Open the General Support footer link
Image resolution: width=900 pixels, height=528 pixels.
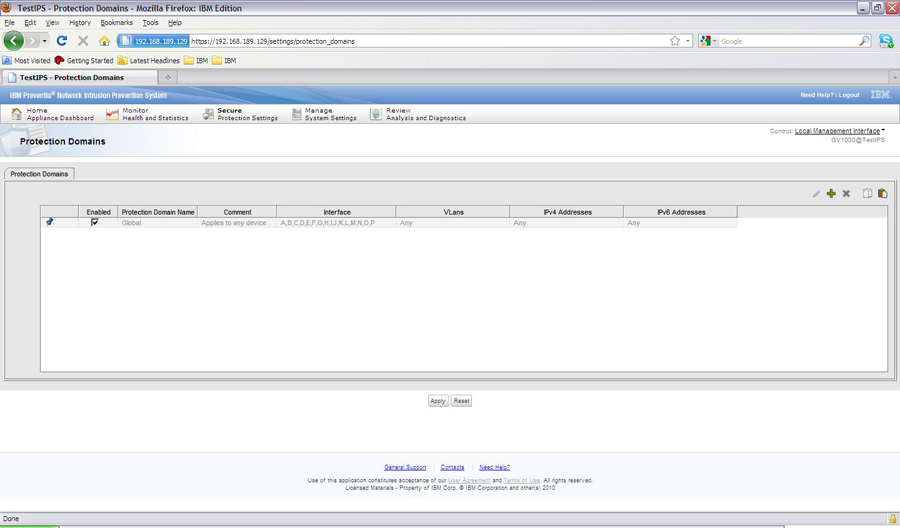click(x=405, y=467)
